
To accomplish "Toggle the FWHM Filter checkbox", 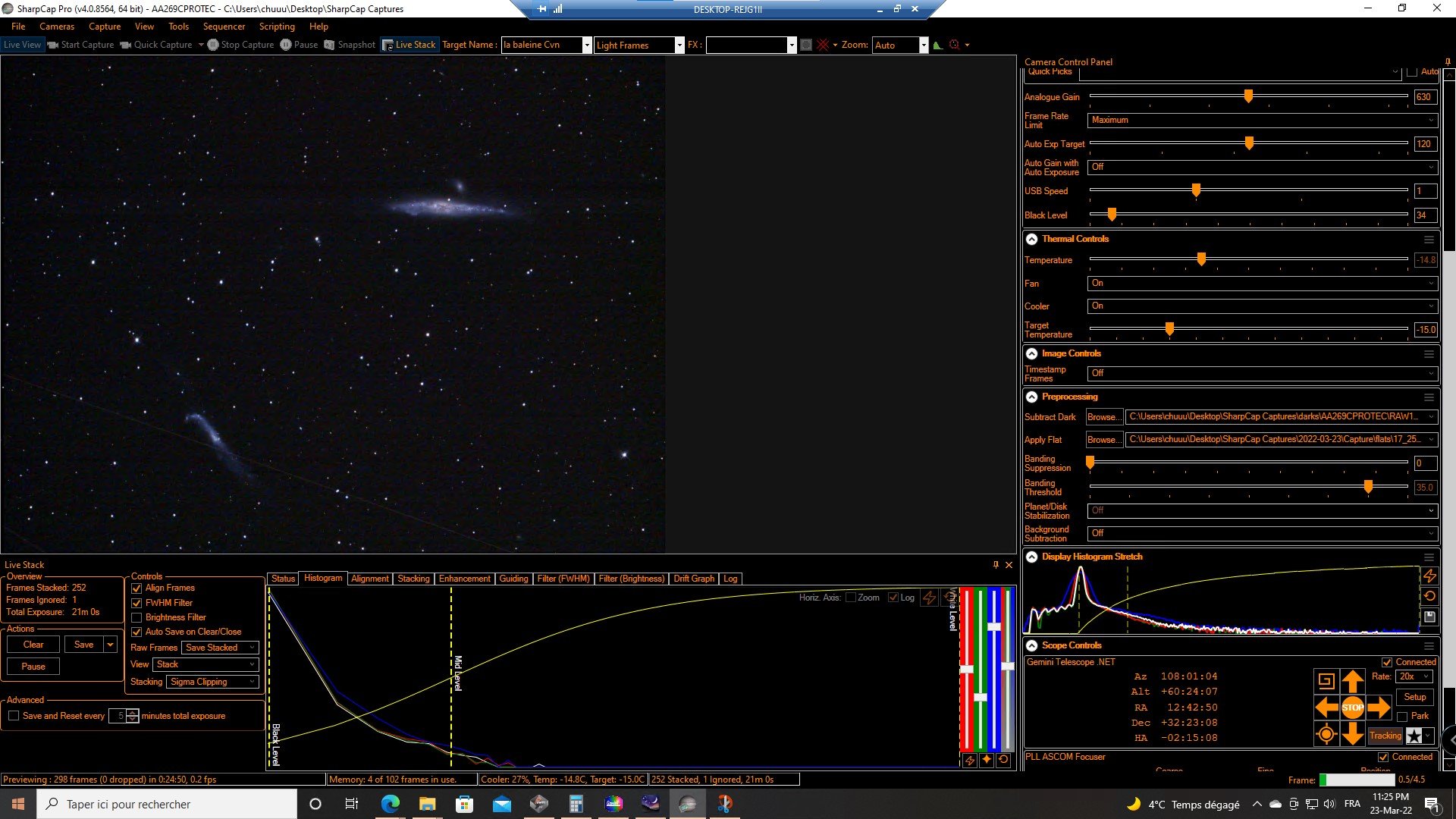I will pos(136,603).
